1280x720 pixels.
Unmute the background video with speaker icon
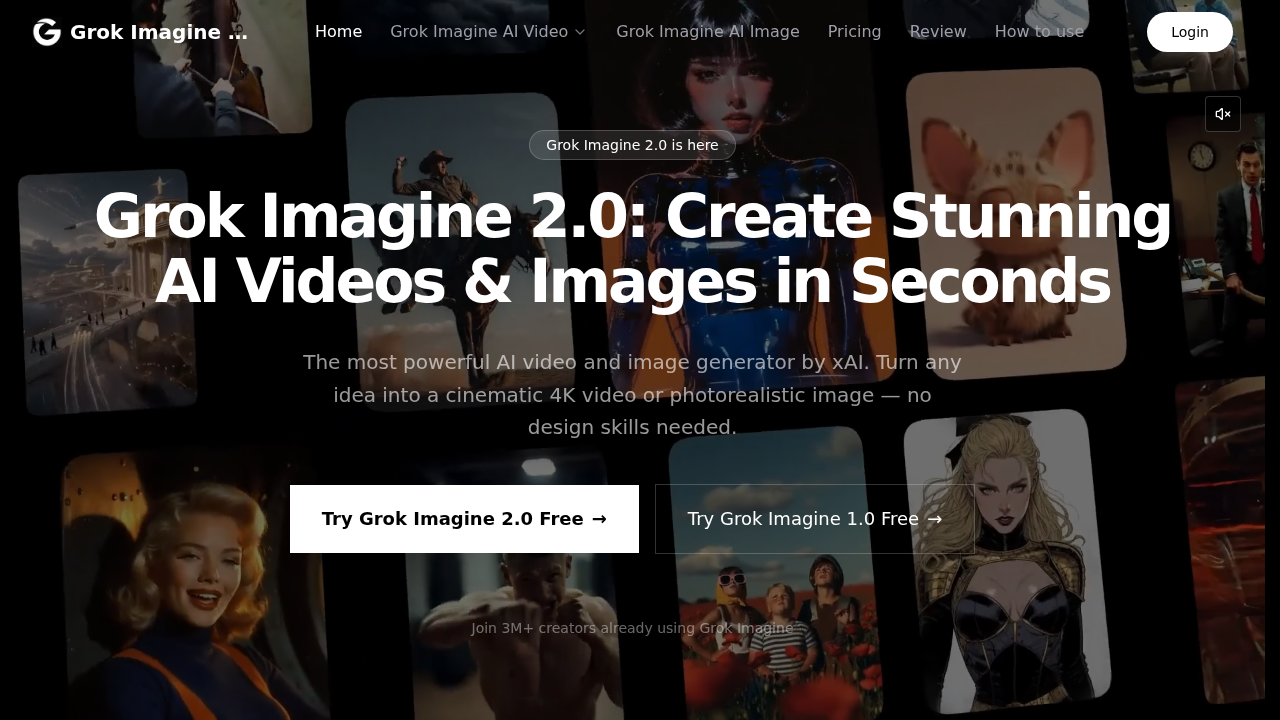click(1223, 114)
